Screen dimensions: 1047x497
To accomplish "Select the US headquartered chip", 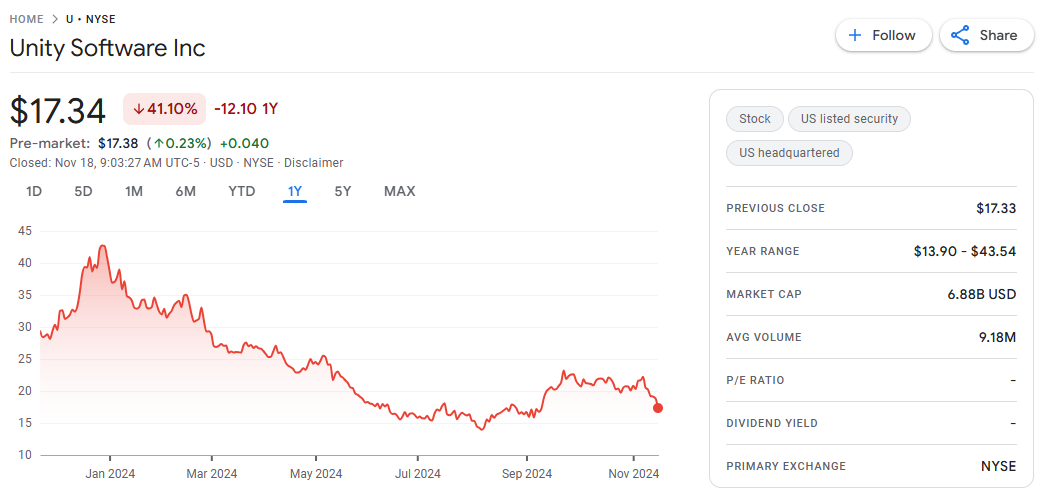I will (789, 153).
